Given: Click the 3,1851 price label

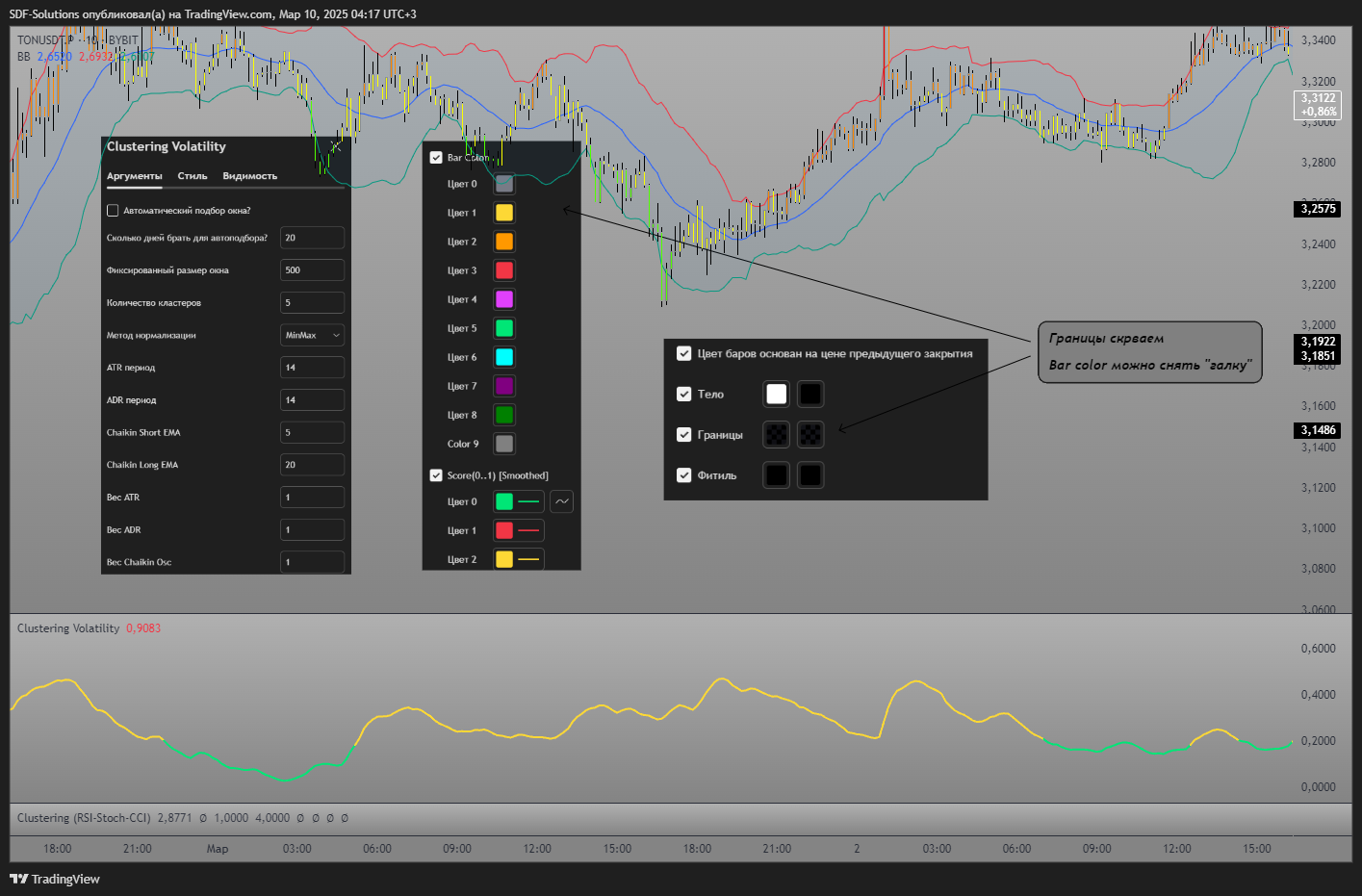Looking at the screenshot, I should click(x=1318, y=356).
